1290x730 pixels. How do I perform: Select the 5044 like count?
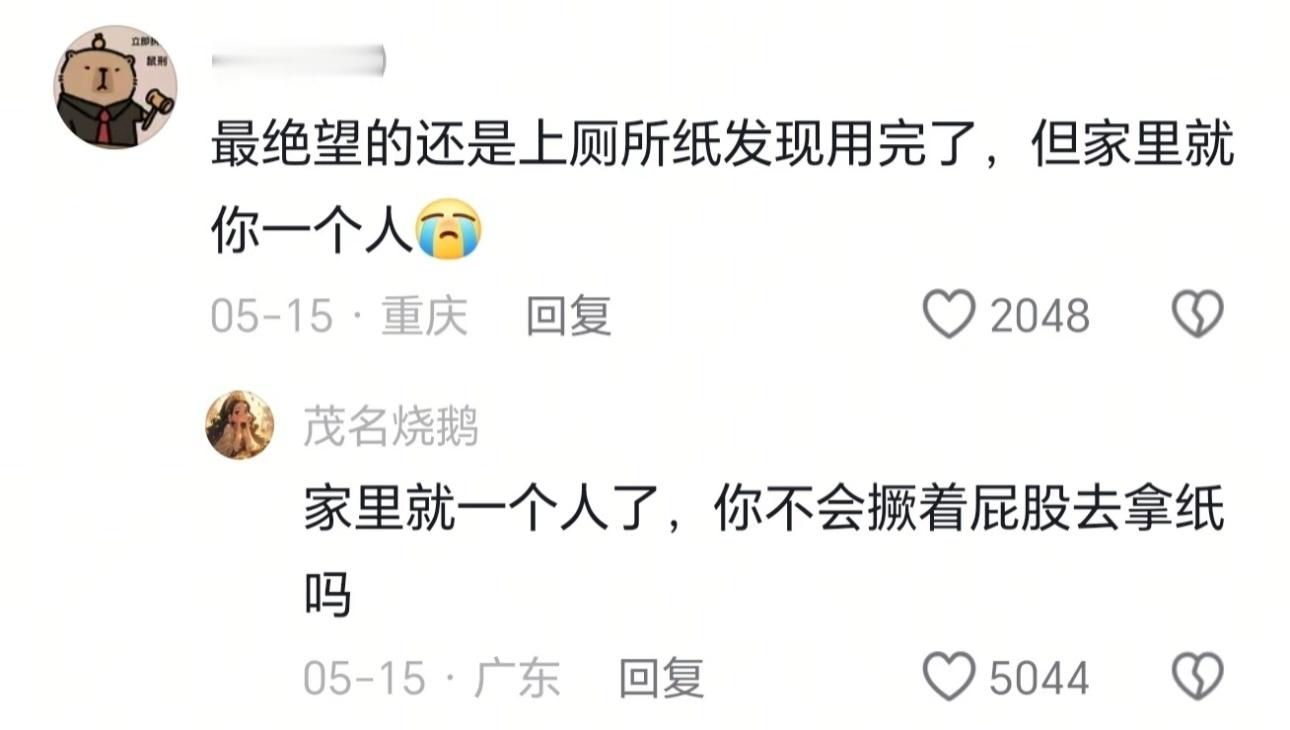click(1039, 679)
